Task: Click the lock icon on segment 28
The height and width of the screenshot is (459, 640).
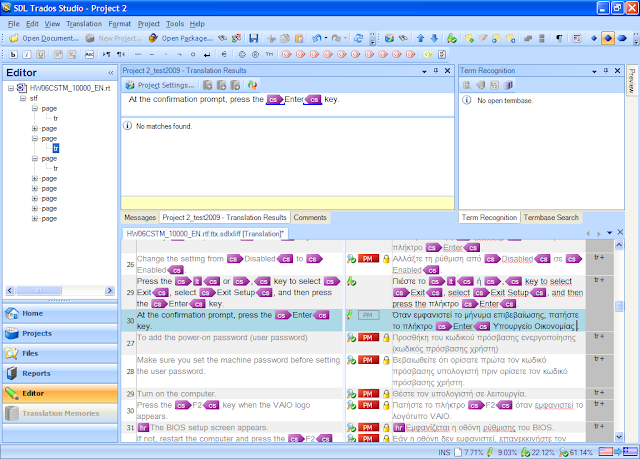Action: click(386, 360)
